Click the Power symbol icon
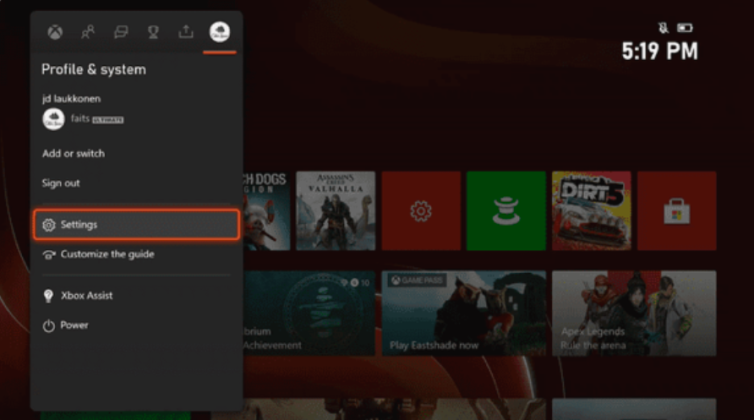 (49, 326)
